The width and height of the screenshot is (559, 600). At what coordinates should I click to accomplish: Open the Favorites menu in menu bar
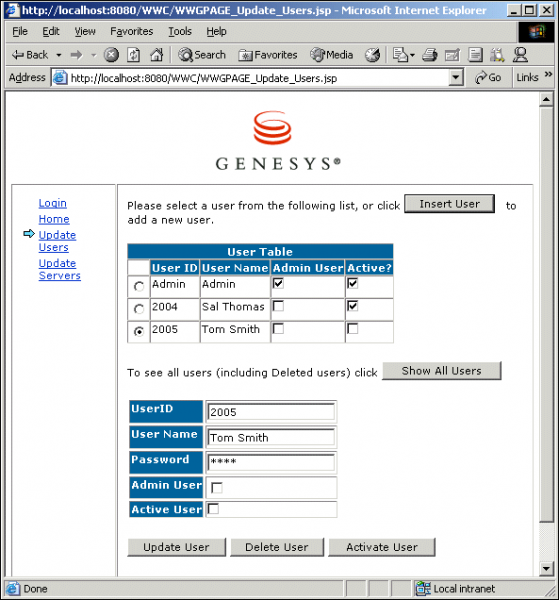pos(132,31)
